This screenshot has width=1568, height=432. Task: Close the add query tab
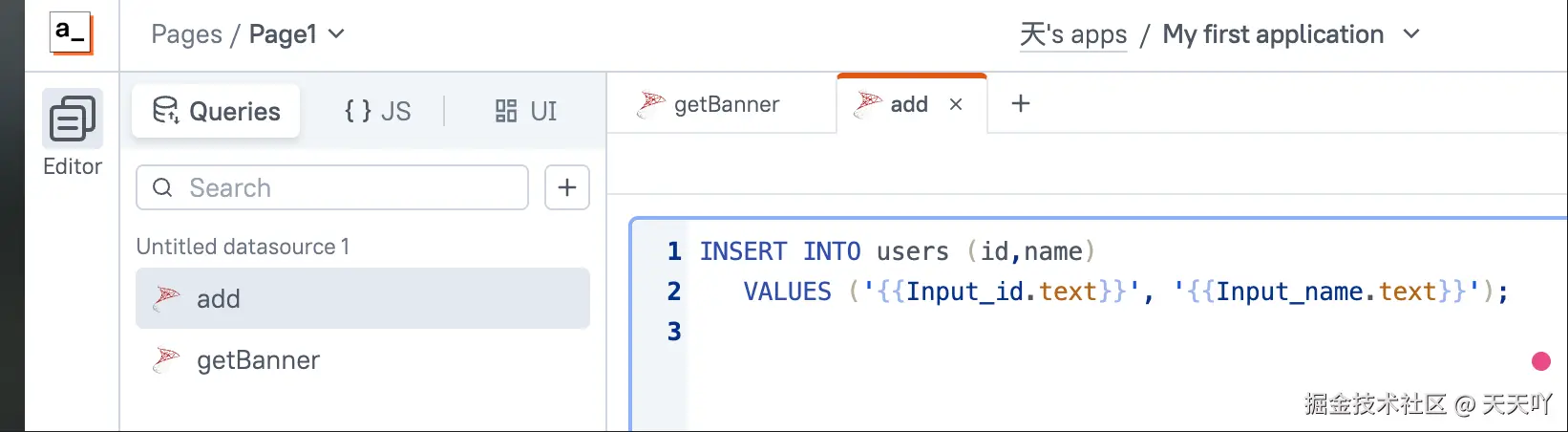[956, 104]
